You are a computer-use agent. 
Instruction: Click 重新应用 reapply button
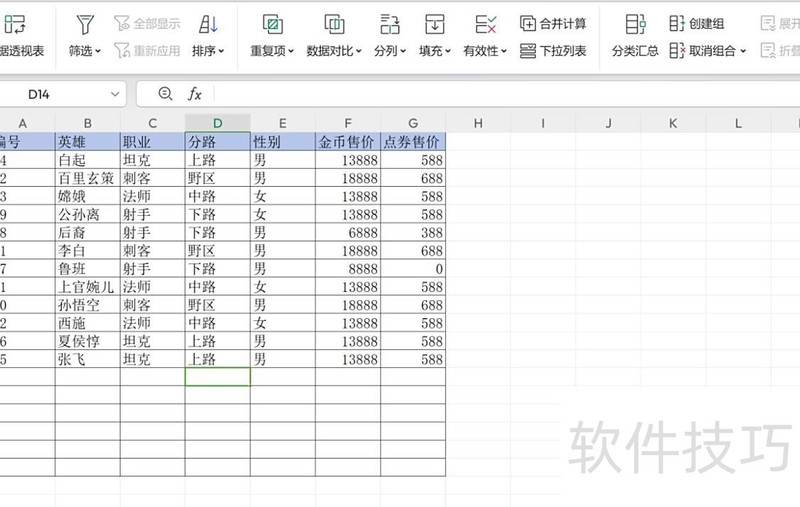[x=147, y=50]
